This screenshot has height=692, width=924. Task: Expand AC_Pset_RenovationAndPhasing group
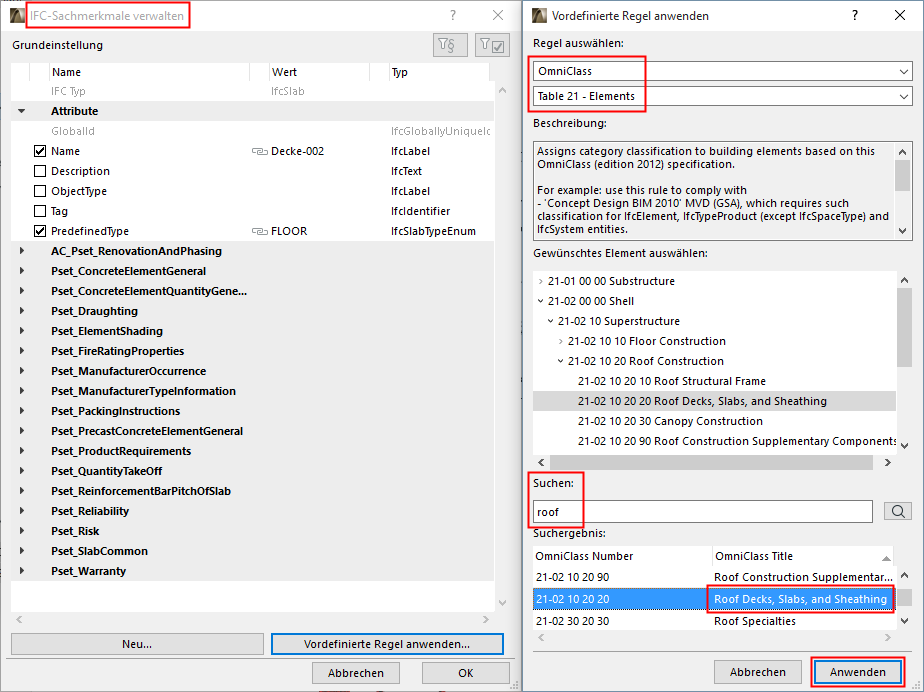[22, 251]
